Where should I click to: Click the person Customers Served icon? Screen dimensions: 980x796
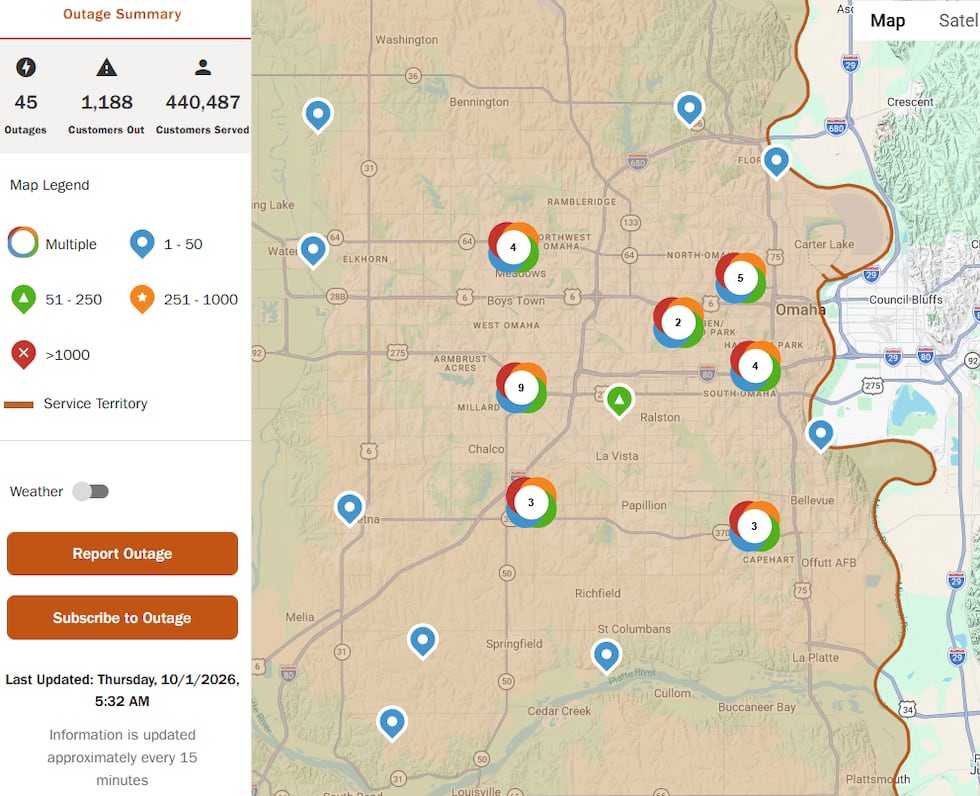coord(202,67)
